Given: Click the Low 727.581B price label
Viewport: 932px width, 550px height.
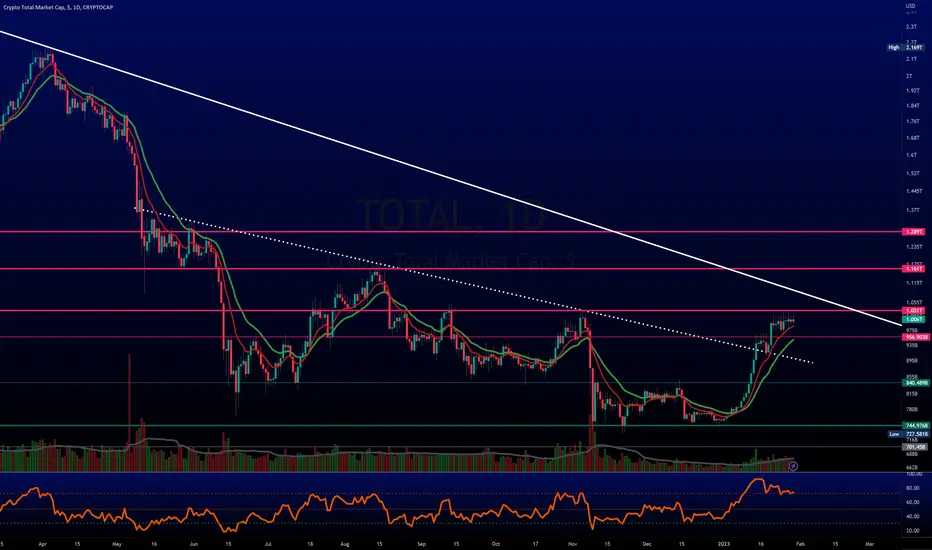Looking at the screenshot, I should 908,434.
